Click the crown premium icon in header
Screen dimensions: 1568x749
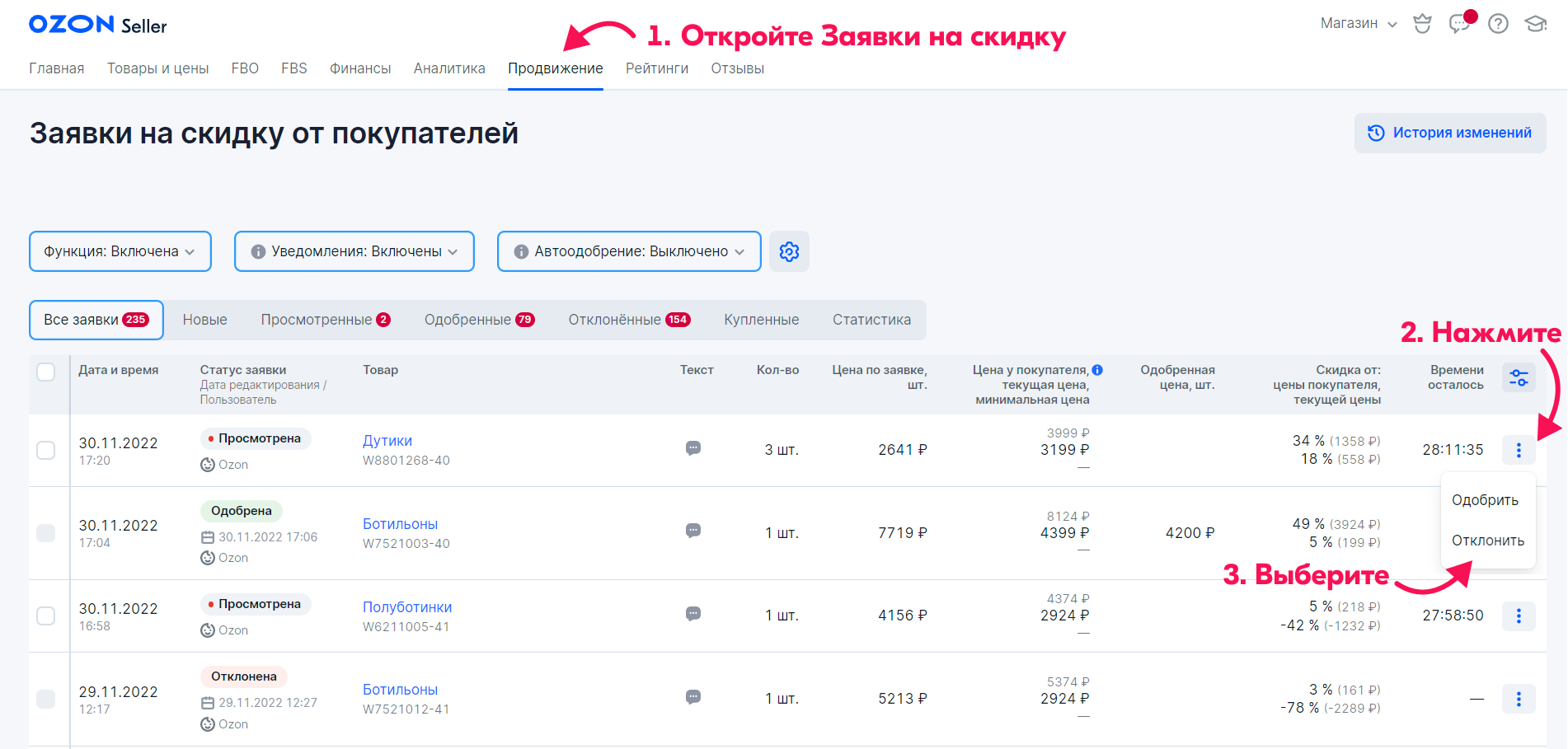click(1422, 24)
